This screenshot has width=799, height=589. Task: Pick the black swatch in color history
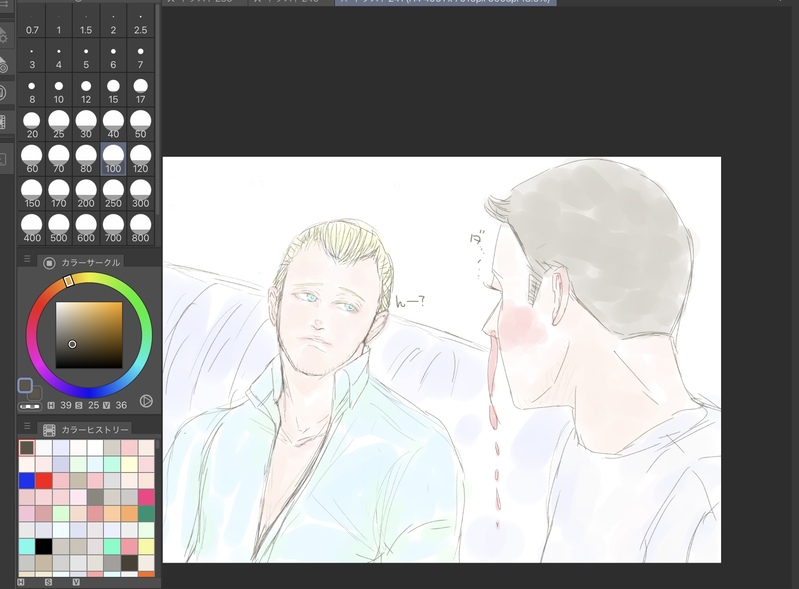pyautogui.click(x=44, y=547)
